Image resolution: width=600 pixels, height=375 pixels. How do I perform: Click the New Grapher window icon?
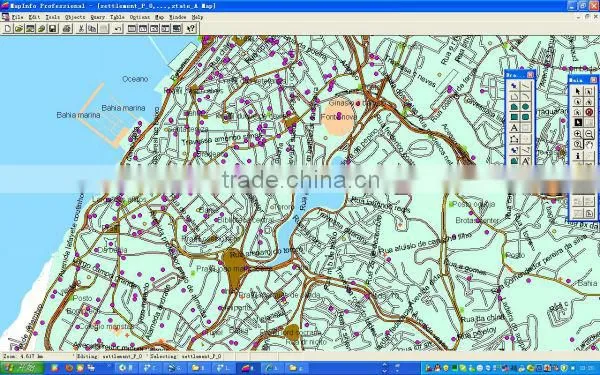(154, 28)
